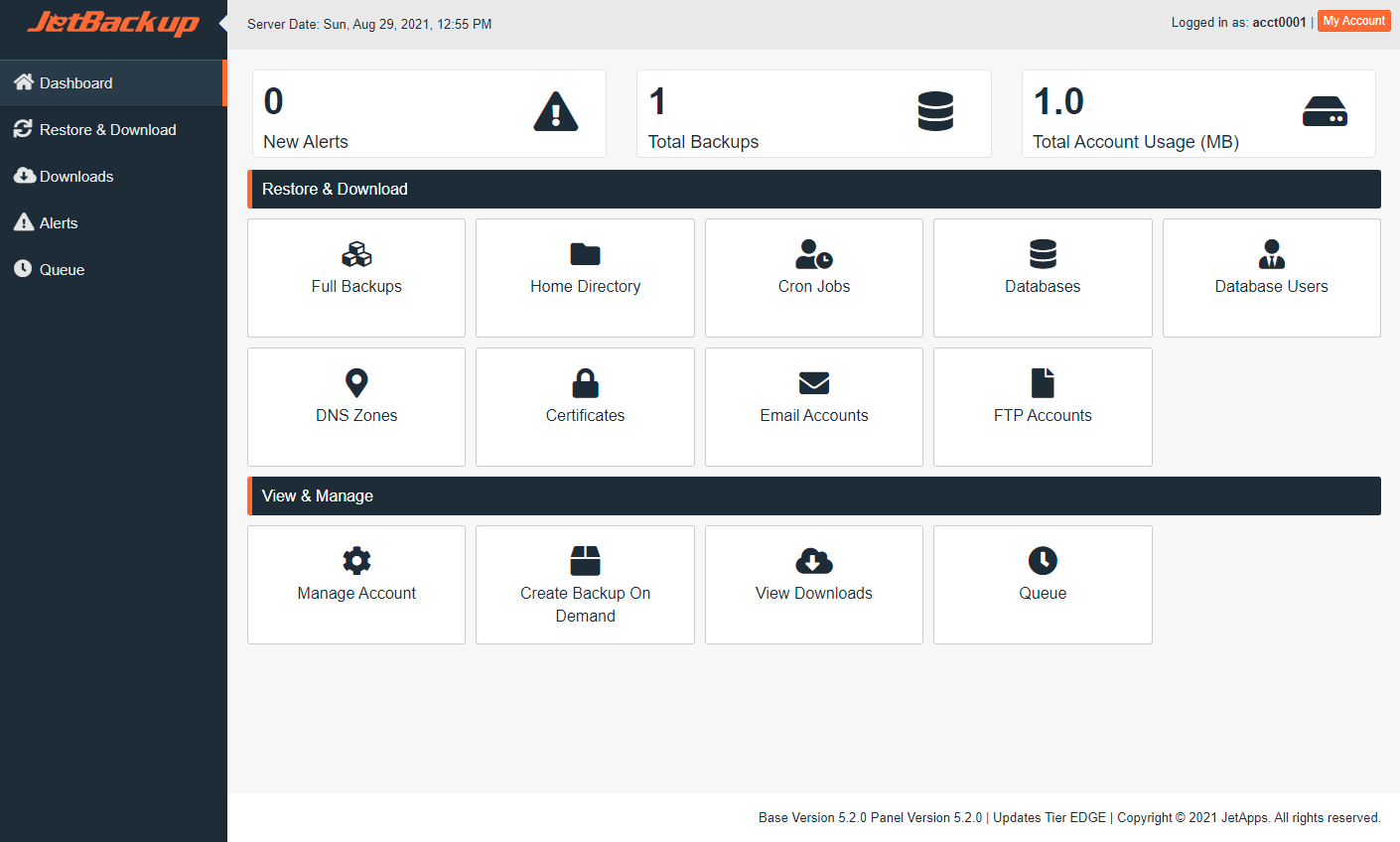Viewport: 1400px width, 842px height.
Task: Open the Database Users tile label
Action: click(x=1272, y=287)
